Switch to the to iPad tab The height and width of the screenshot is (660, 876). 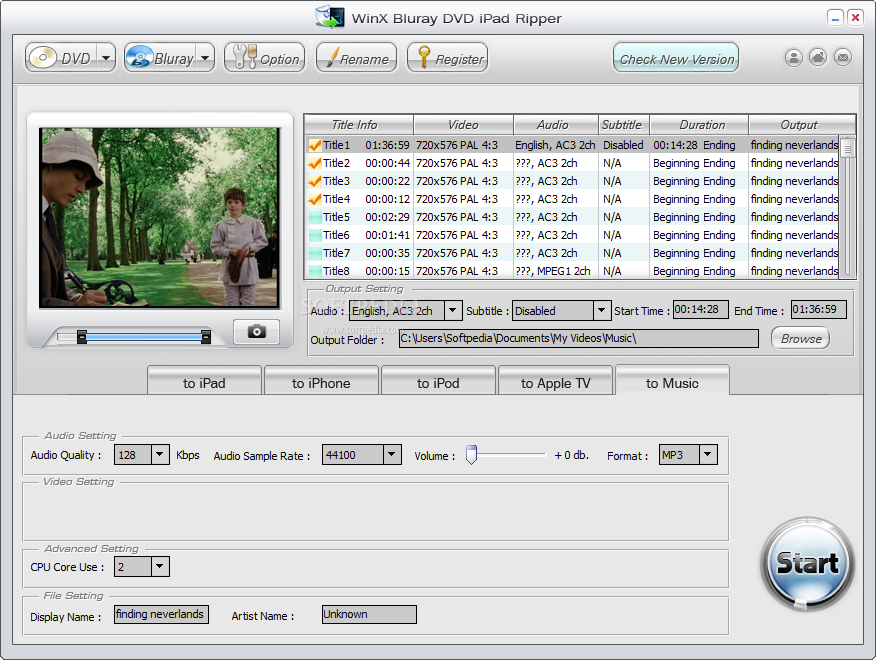point(204,383)
